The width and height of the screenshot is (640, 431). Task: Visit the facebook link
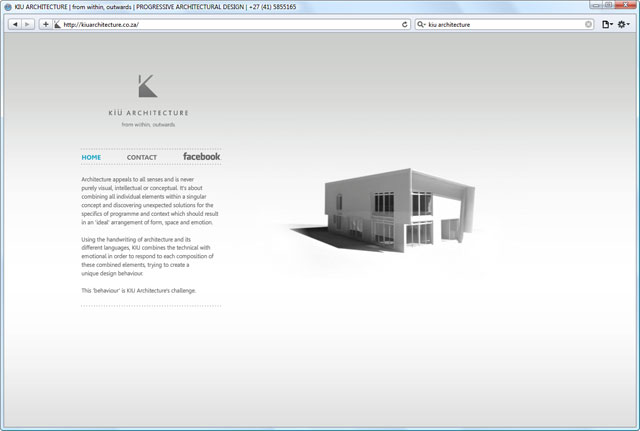coord(202,156)
